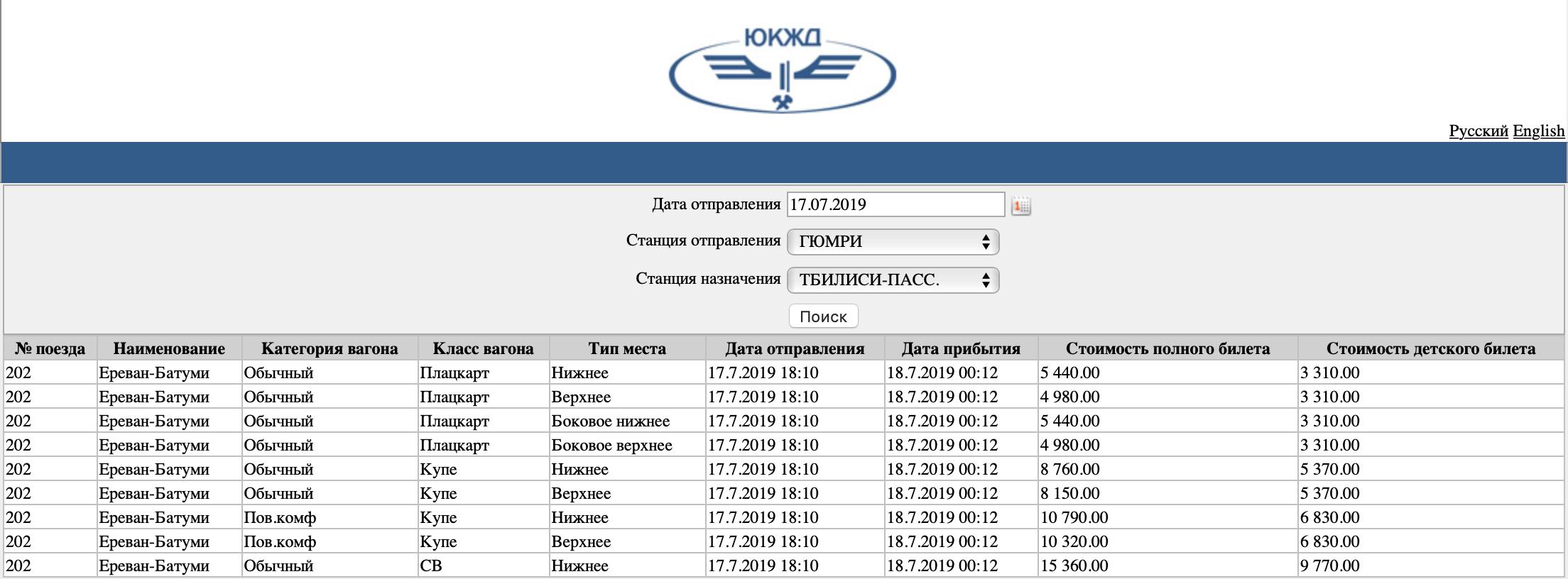Viewport: 1568px width, 579px height.
Task: Click the Боковое верхнее seat type cell
Action: pyautogui.click(x=611, y=446)
